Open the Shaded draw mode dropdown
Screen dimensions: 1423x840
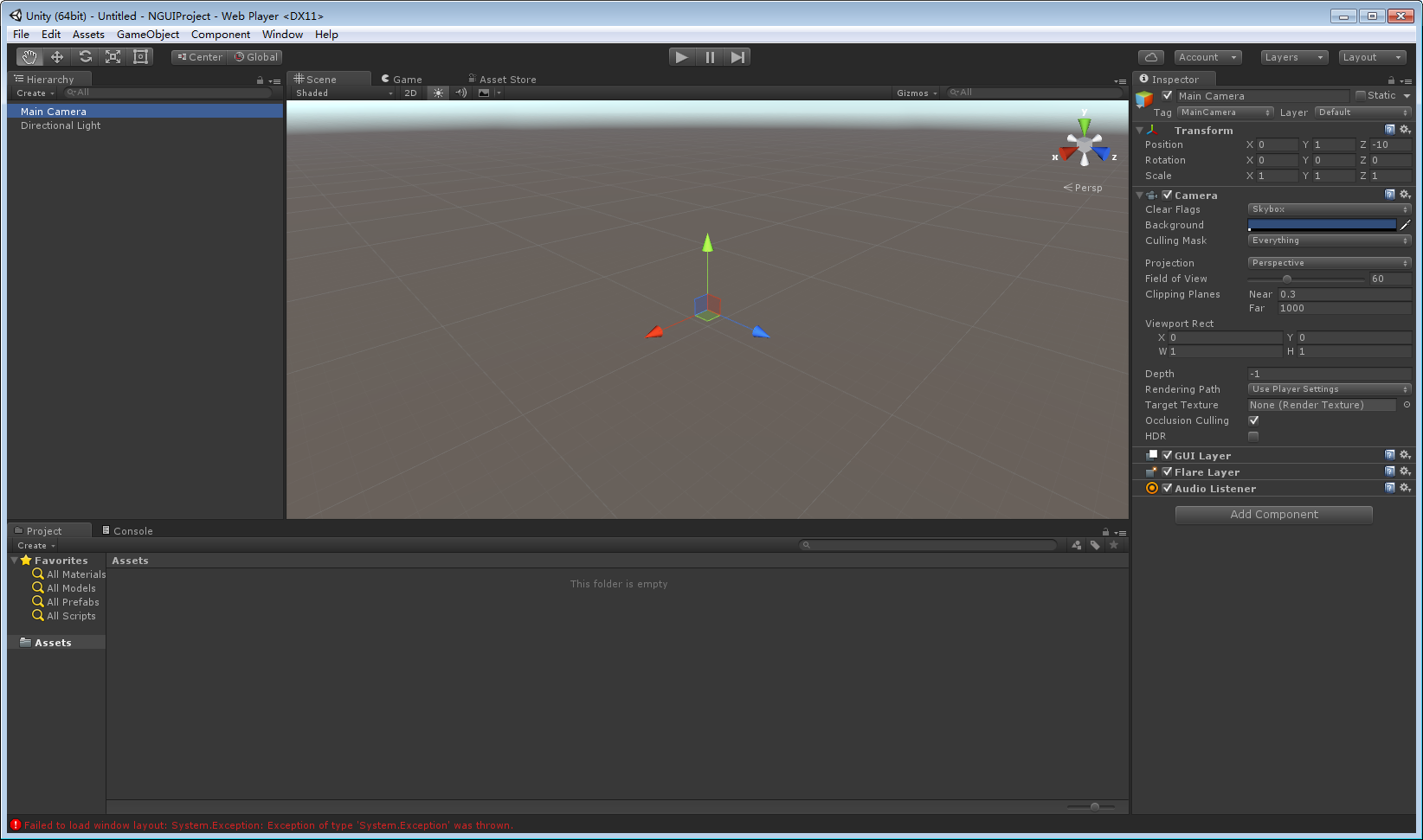click(344, 93)
